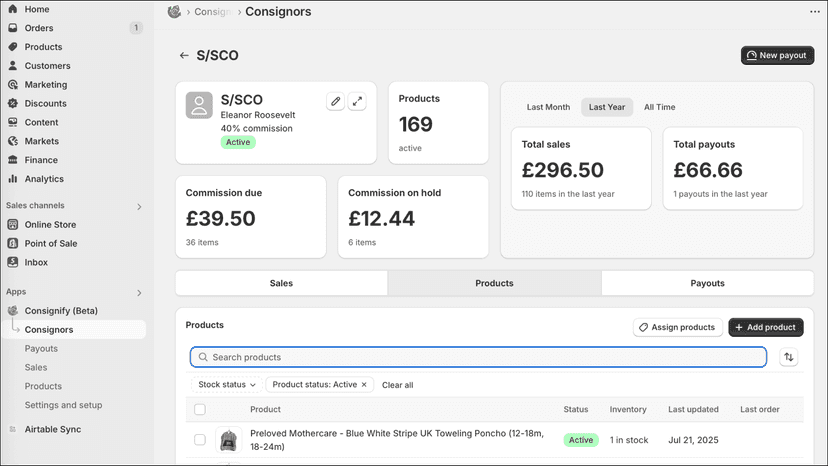This screenshot has width=828, height=466.
Task: Switch to the Payouts tab
Action: tap(708, 283)
